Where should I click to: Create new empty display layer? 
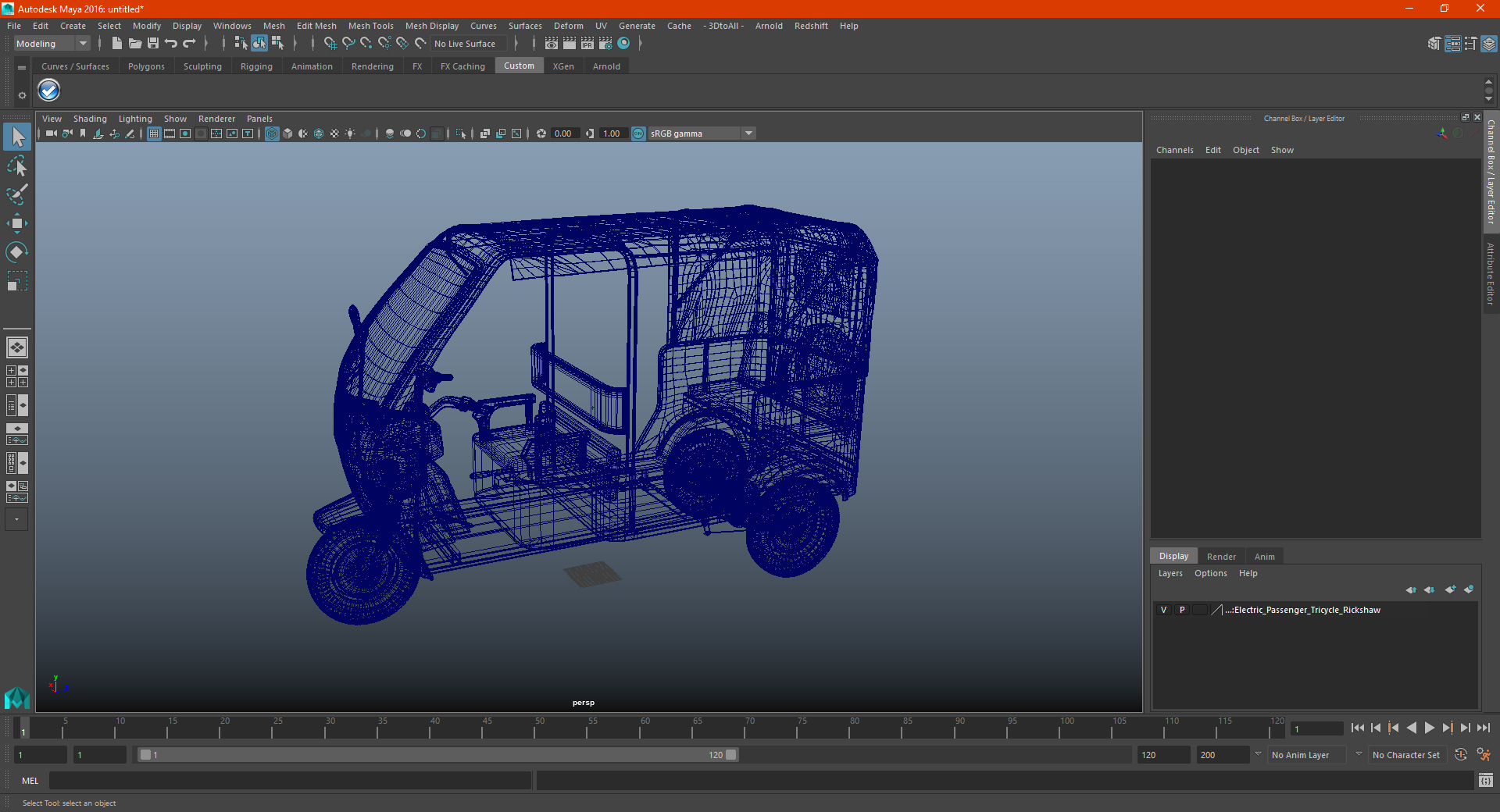[x=1450, y=589]
